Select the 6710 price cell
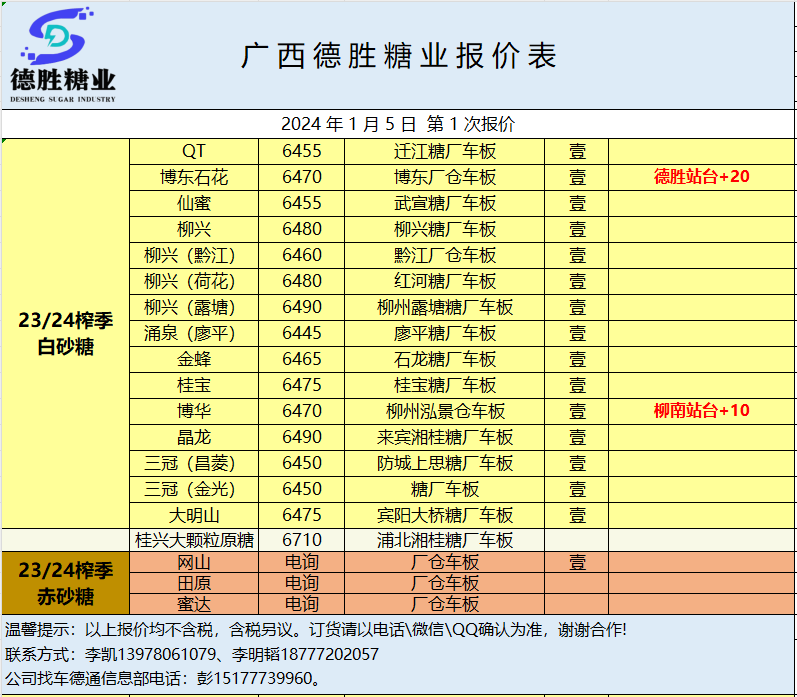Image resolution: width=797 pixels, height=697 pixels. pos(301,540)
